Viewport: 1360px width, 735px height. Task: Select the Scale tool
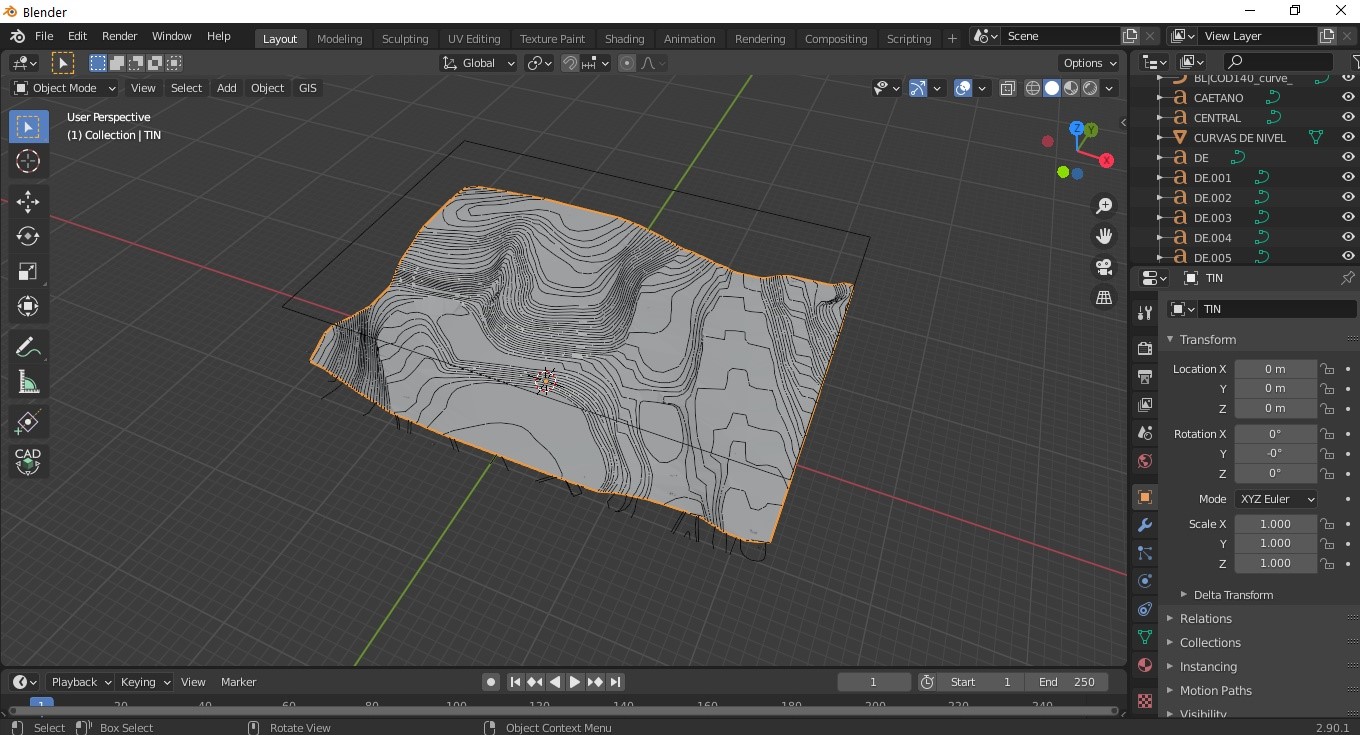click(x=28, y=271)
